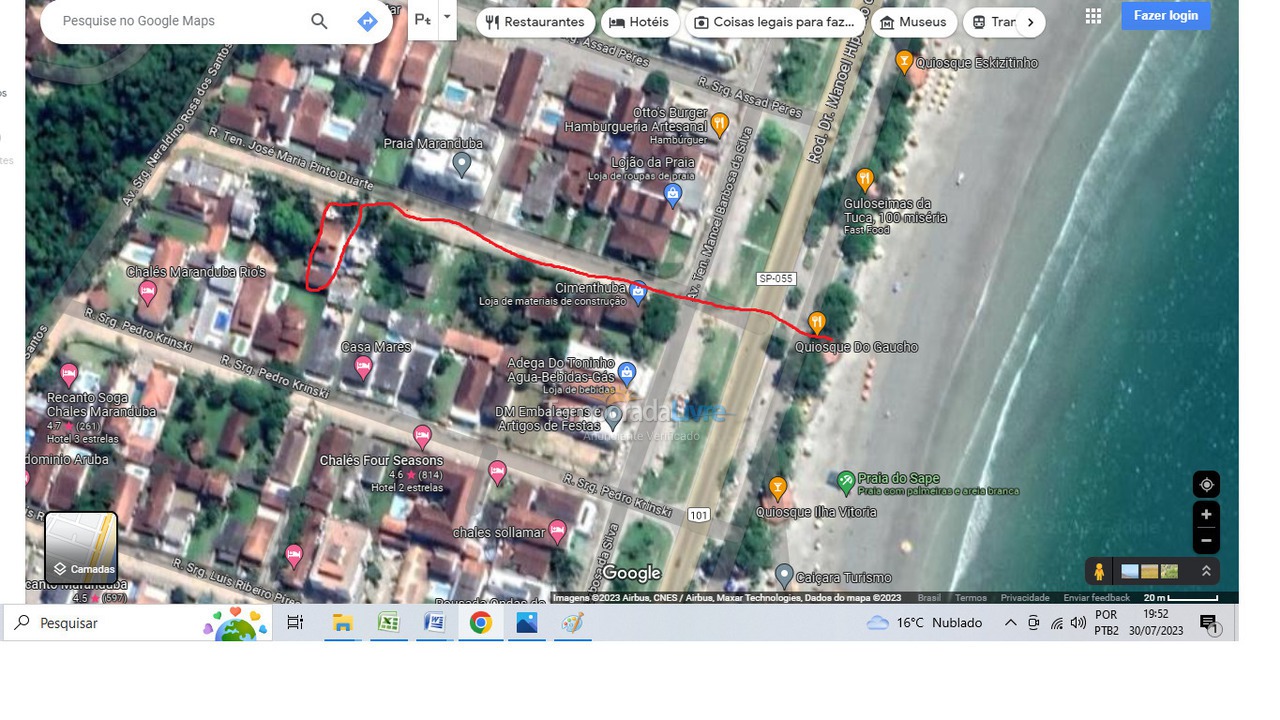1280x720 pixels.
Task: Expand hidden taskbar icons chevron
Action: (1010, 622)
